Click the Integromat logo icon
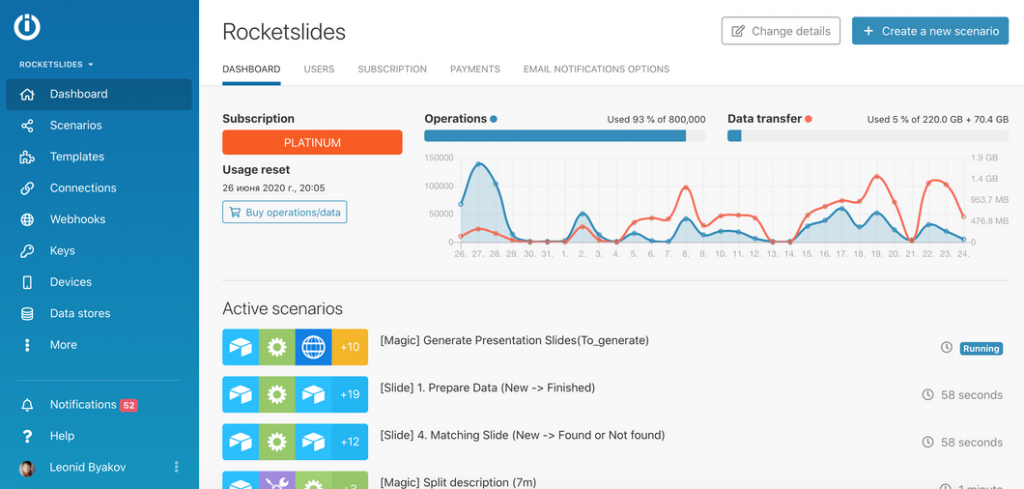Viewport: 1024px width, 489px height. pos(27,27)
